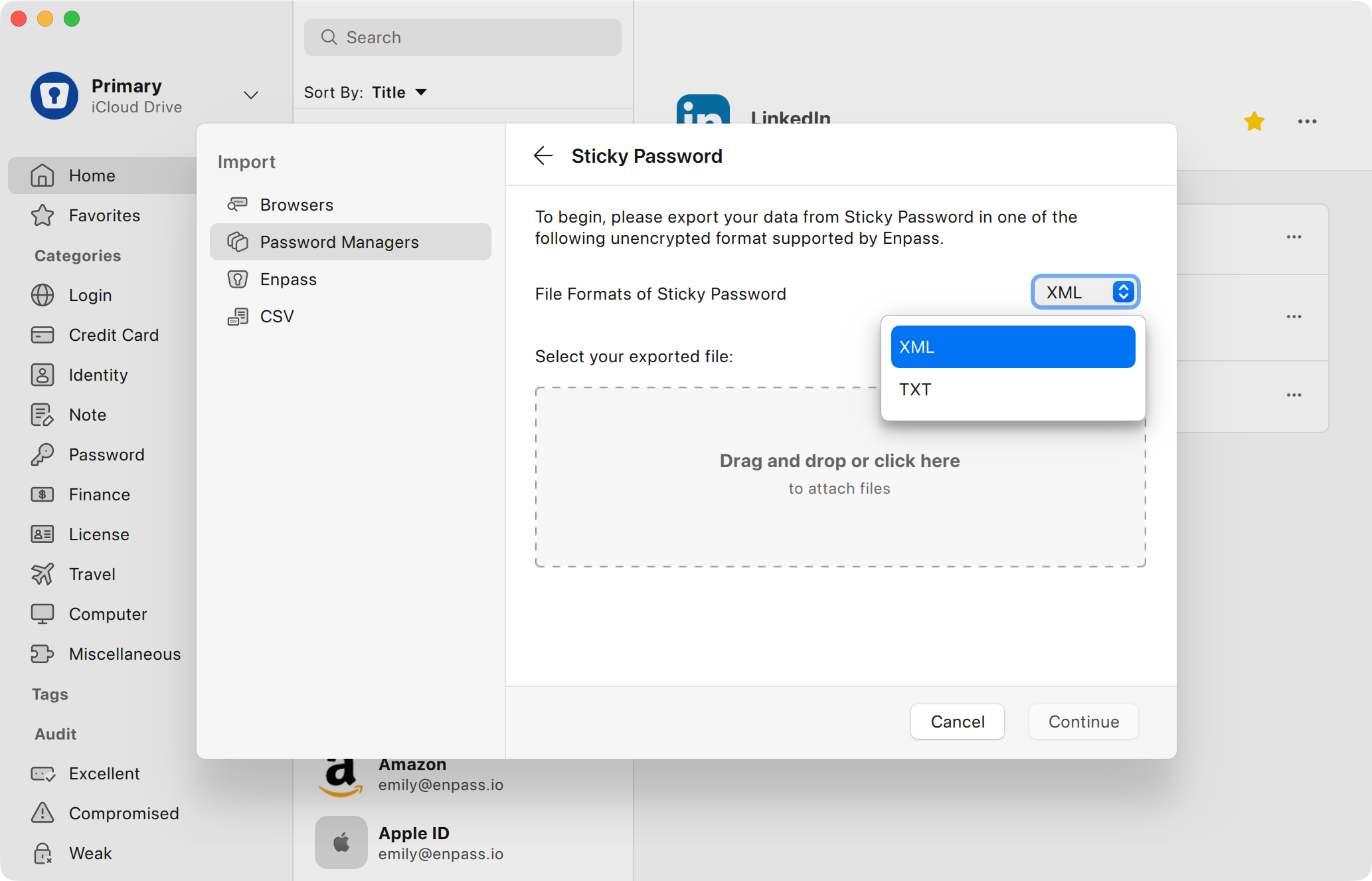Open the Apple ID item icon

click(x=341, y=842)
